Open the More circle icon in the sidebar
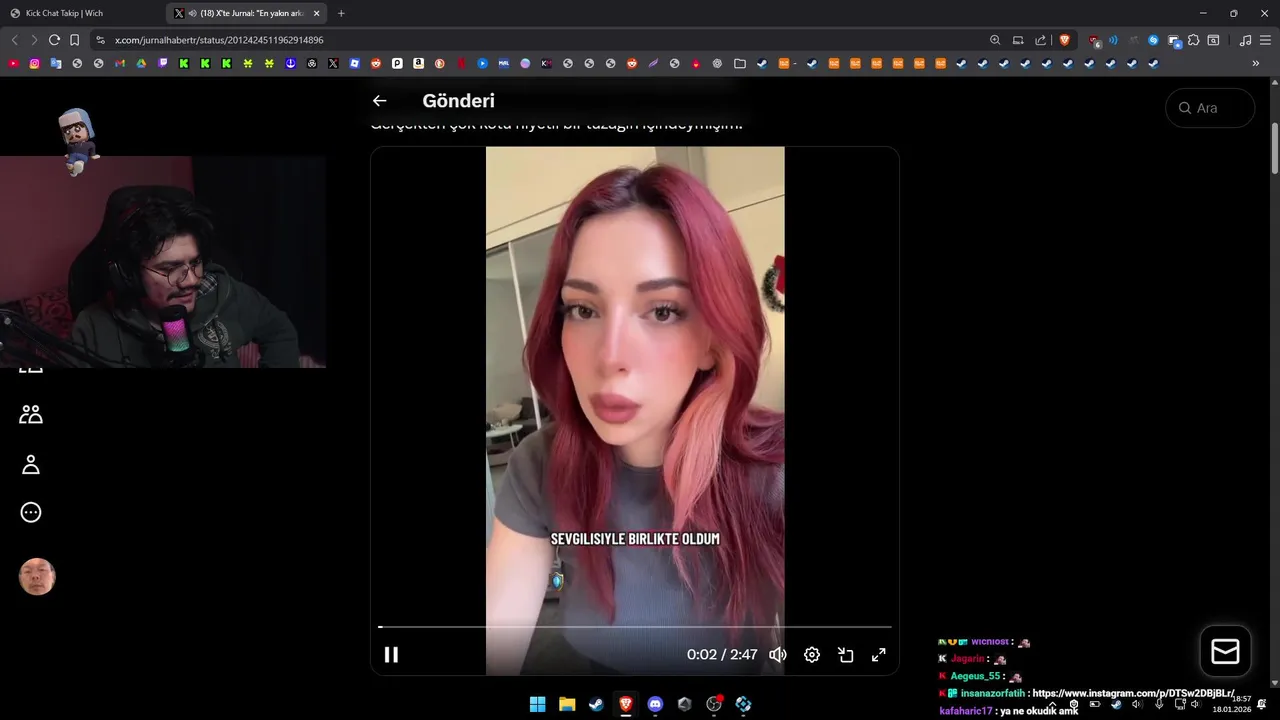 [x=31, y=513]
